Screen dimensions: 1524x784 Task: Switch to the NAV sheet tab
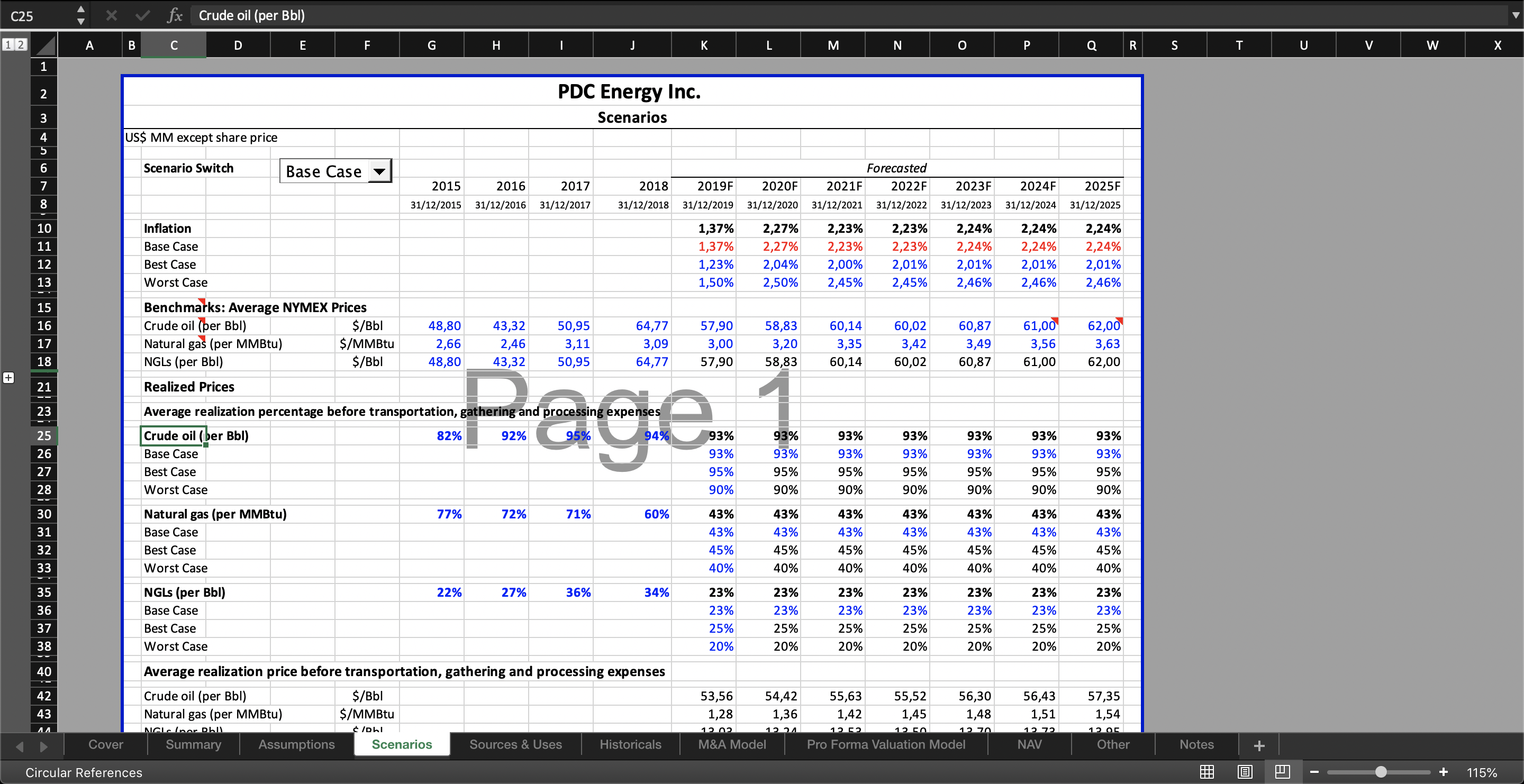pos(1029,744)
